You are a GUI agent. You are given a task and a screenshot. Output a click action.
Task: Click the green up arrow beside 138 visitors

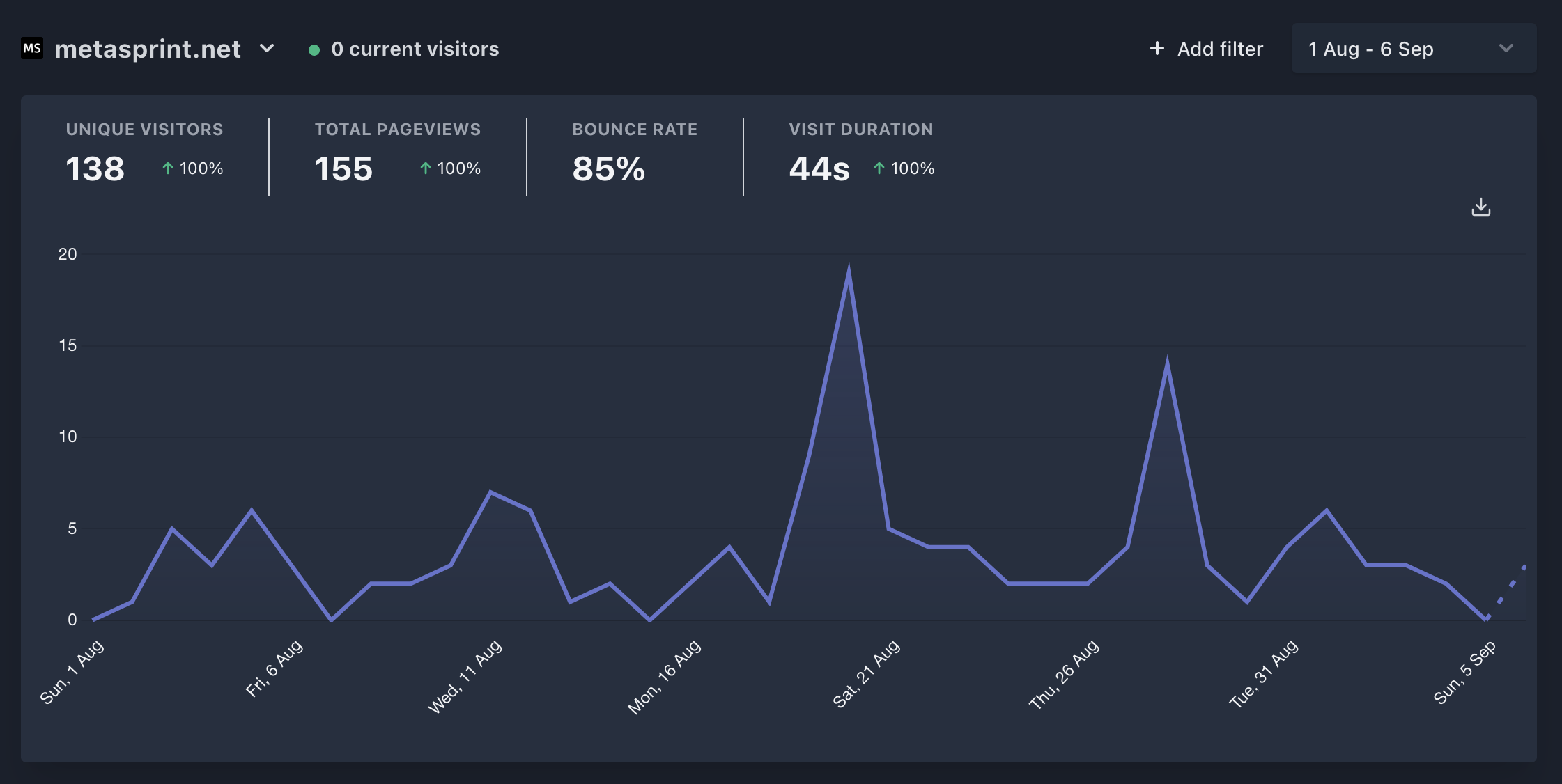pos(167,168)
